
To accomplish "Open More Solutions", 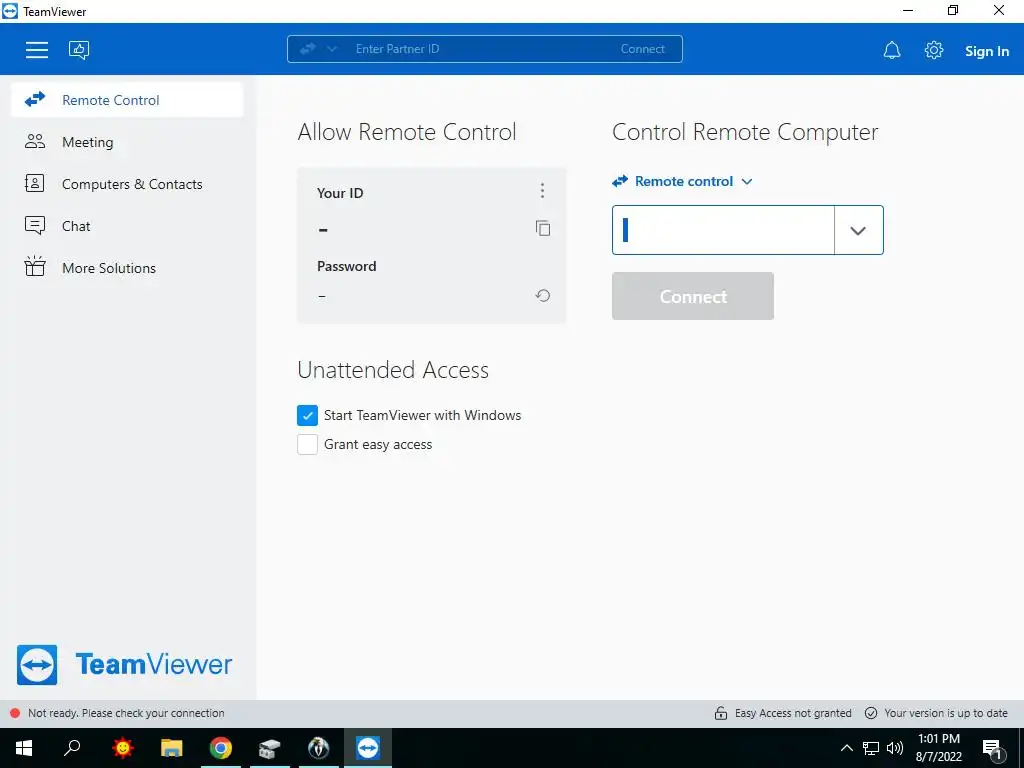I will pyautogui.click(x=127, y=268).
